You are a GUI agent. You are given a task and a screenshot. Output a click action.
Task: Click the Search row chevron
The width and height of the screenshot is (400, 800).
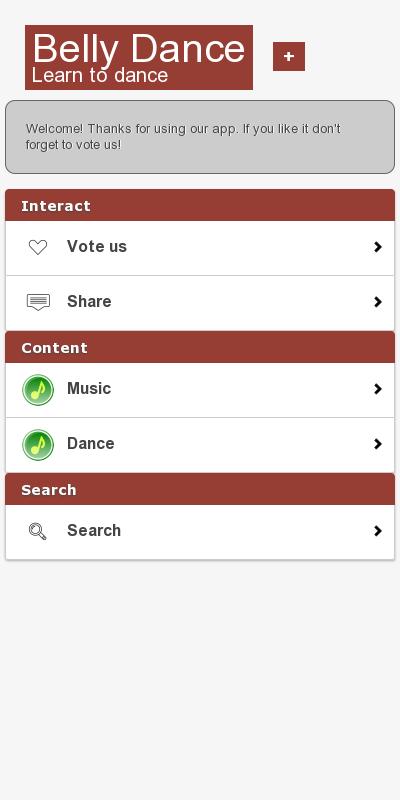pos(378,531)
